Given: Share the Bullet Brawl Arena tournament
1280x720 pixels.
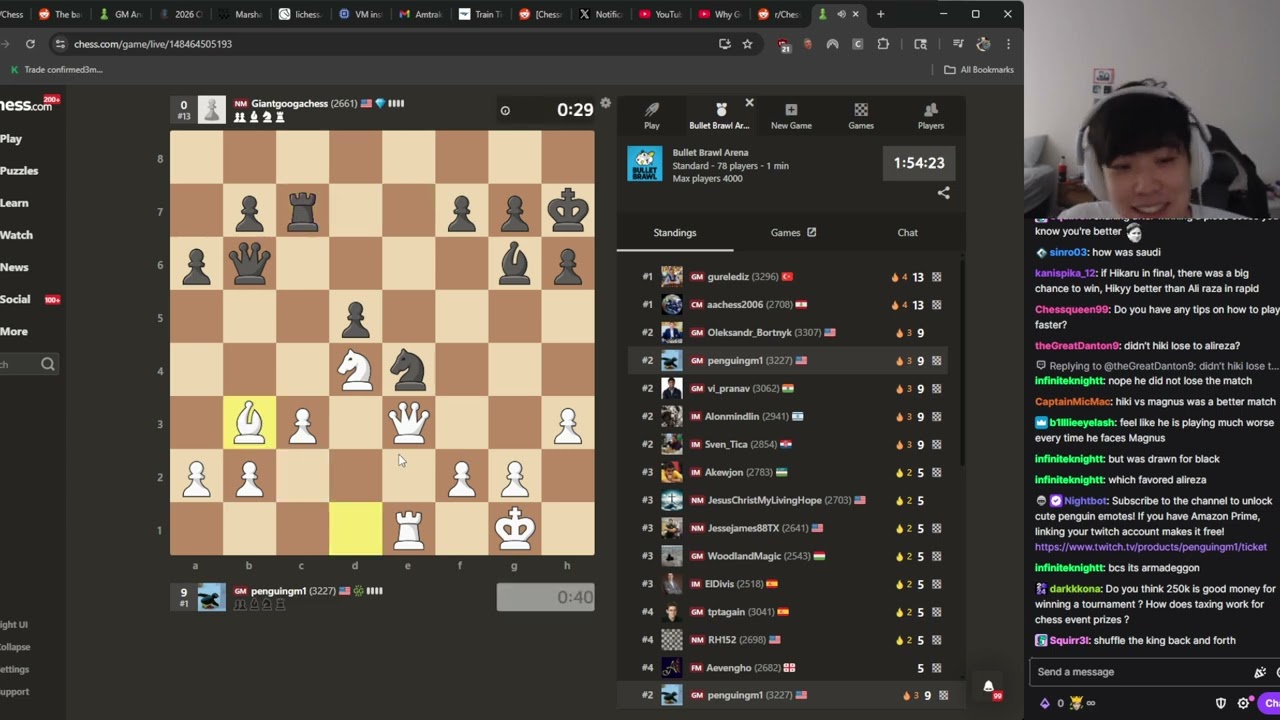Looking at the screenshot, I should [943, 193].
